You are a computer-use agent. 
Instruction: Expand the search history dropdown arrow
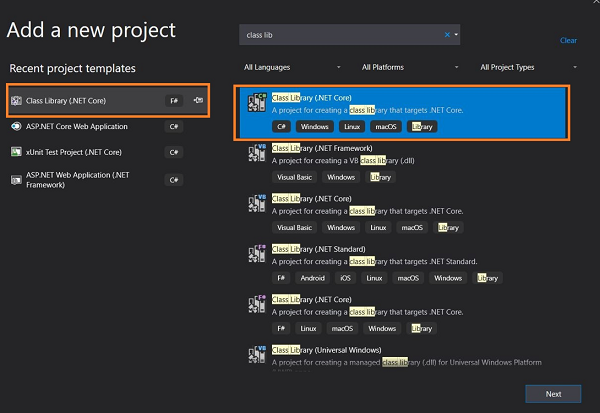point(456,34)
